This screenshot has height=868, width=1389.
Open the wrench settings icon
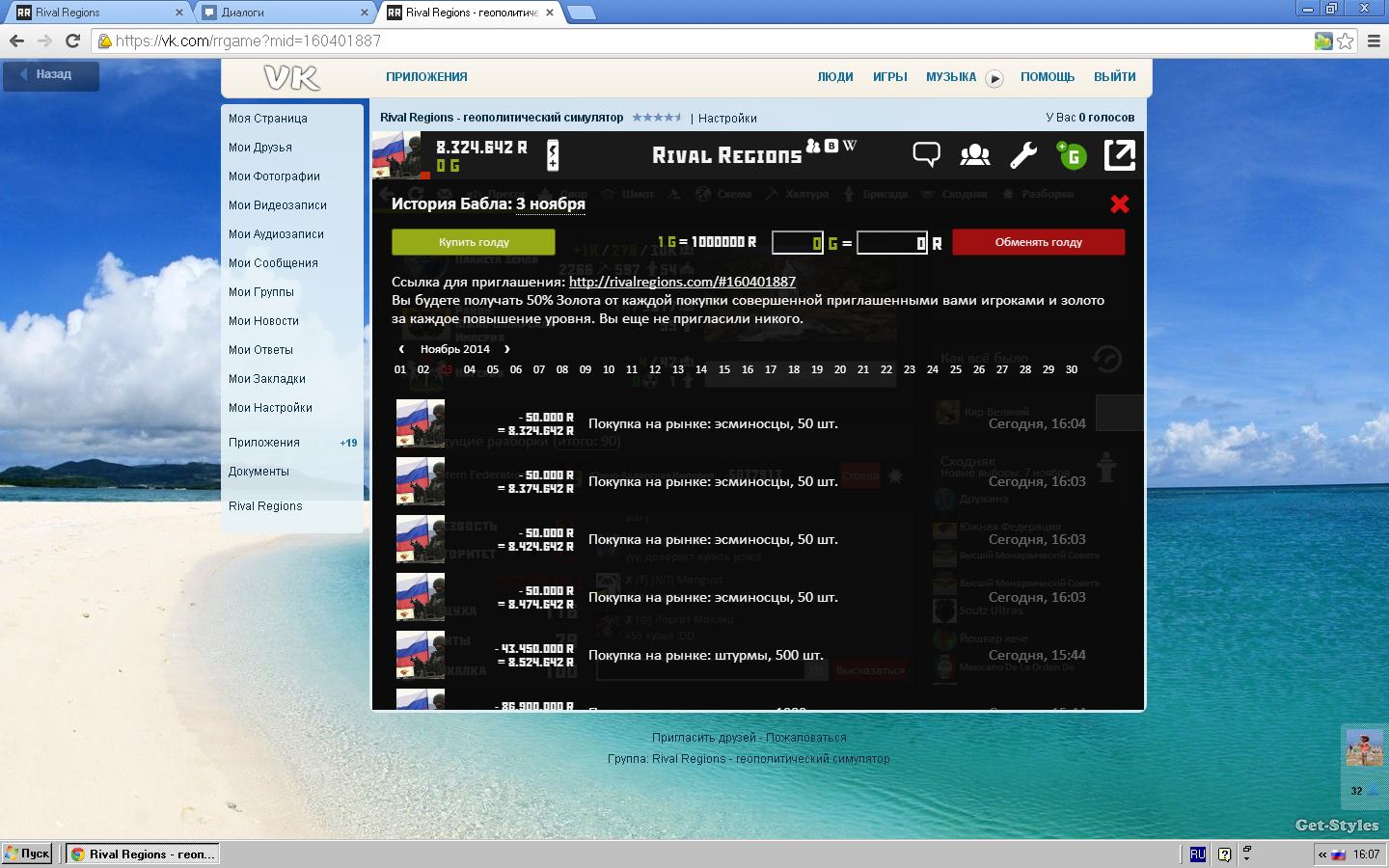[x=1023, y=154]
